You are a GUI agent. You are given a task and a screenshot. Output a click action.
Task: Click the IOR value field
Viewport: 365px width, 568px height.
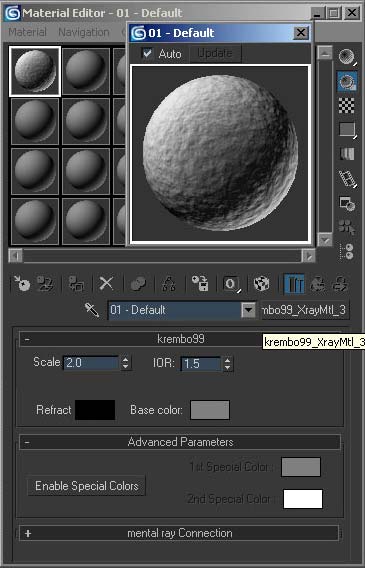pyautogui.click(x=201, y=363)
